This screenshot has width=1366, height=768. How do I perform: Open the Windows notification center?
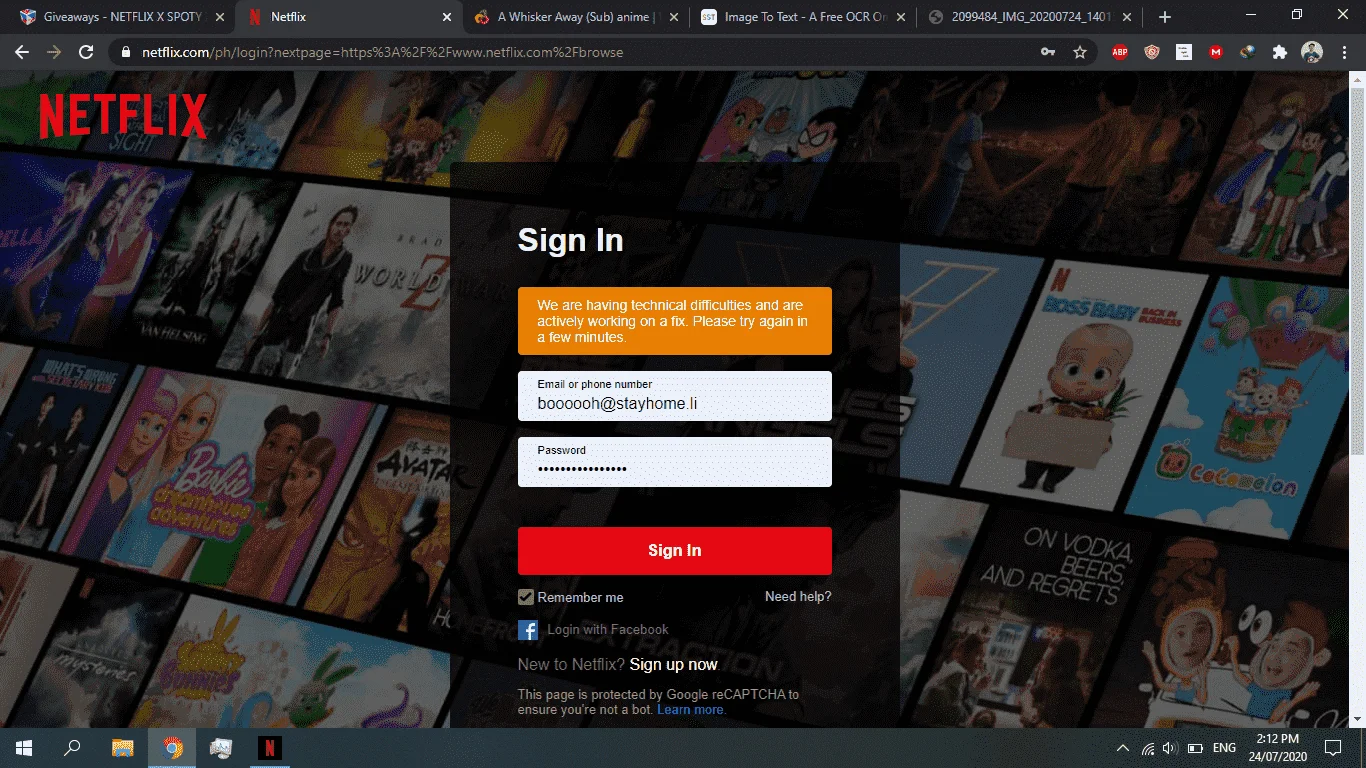tap(1332, 748)
